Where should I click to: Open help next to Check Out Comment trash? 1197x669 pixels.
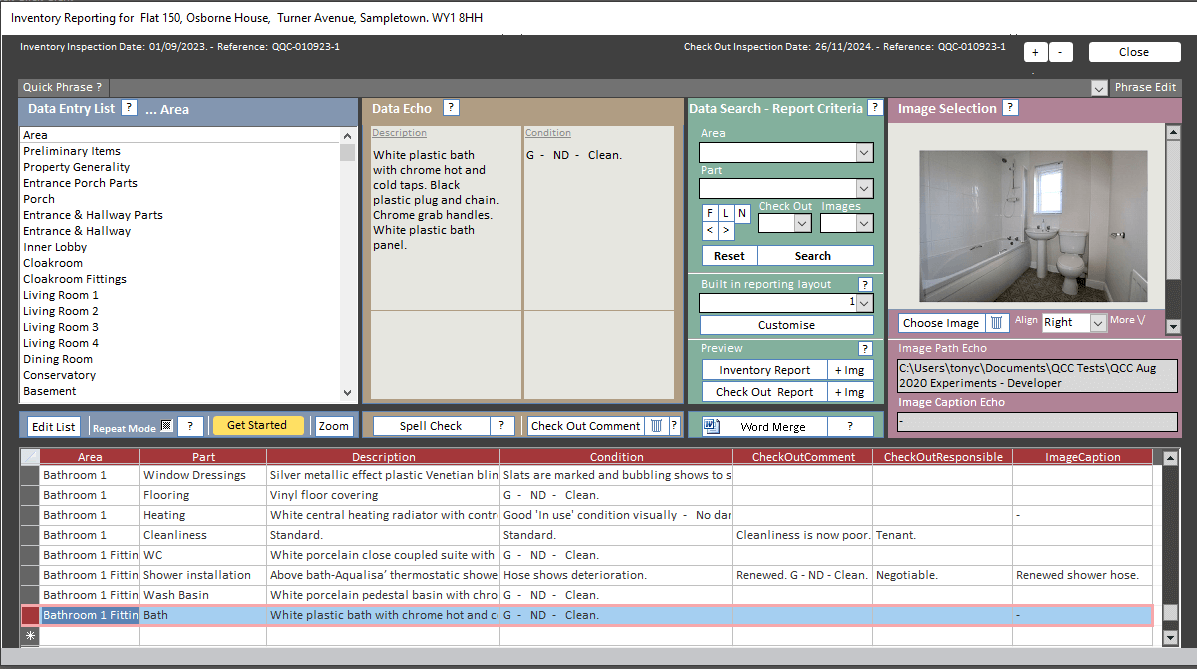(x=674, y=426)
